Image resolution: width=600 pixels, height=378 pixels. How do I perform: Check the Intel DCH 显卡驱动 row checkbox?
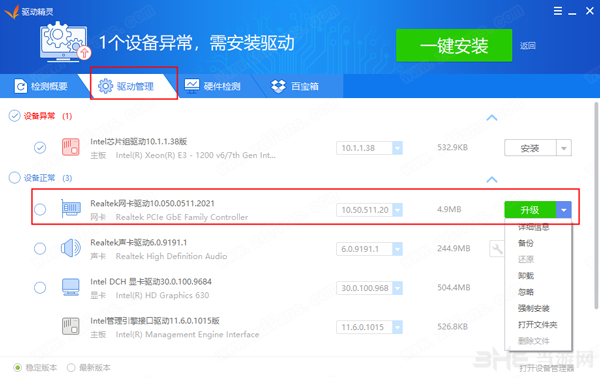point(40,288)
